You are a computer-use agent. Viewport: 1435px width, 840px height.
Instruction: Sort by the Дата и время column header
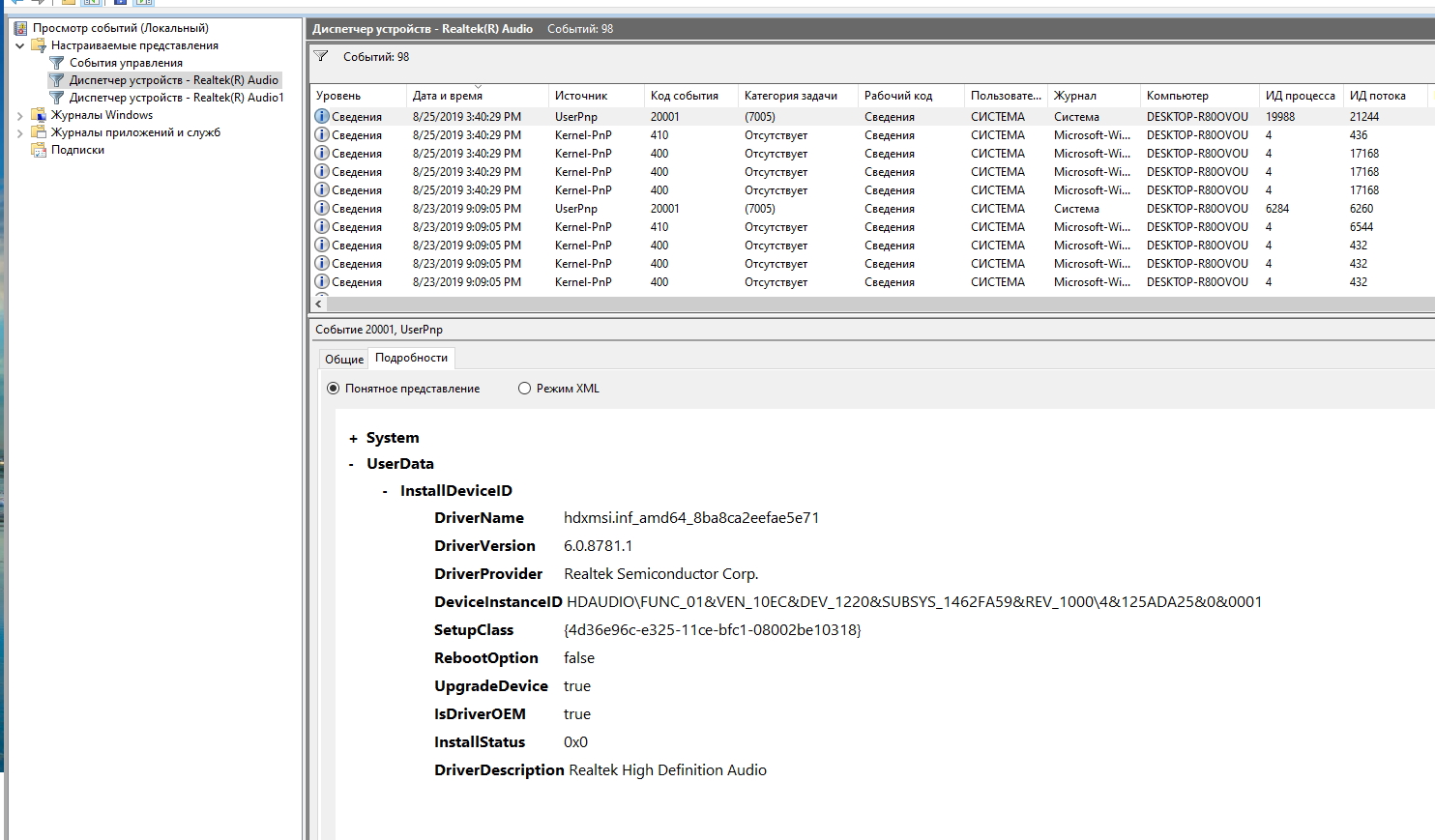pyautogui.click(x=477, y=96)
